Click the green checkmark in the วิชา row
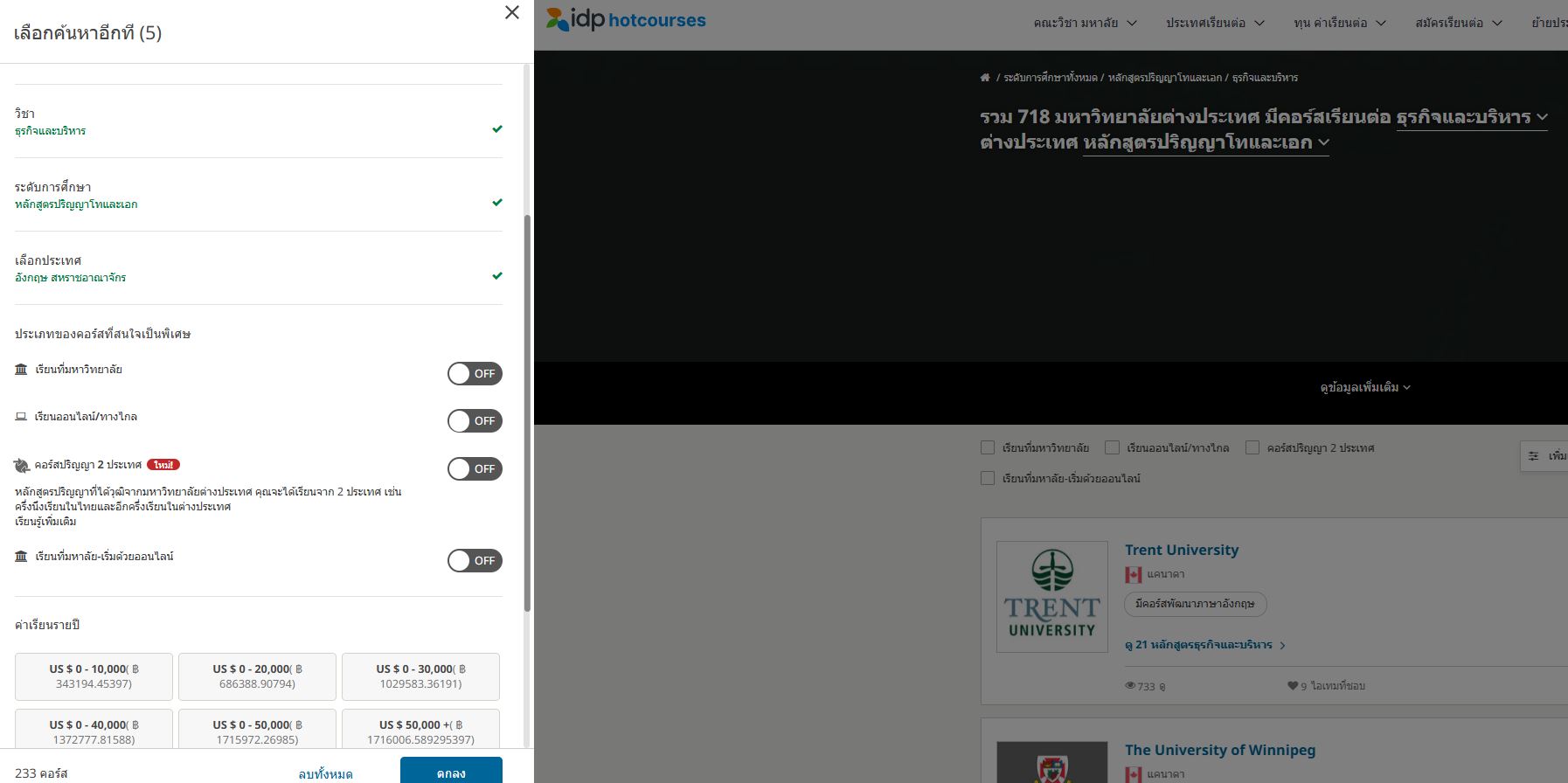The image size is (1568, 783). [497, 129]
